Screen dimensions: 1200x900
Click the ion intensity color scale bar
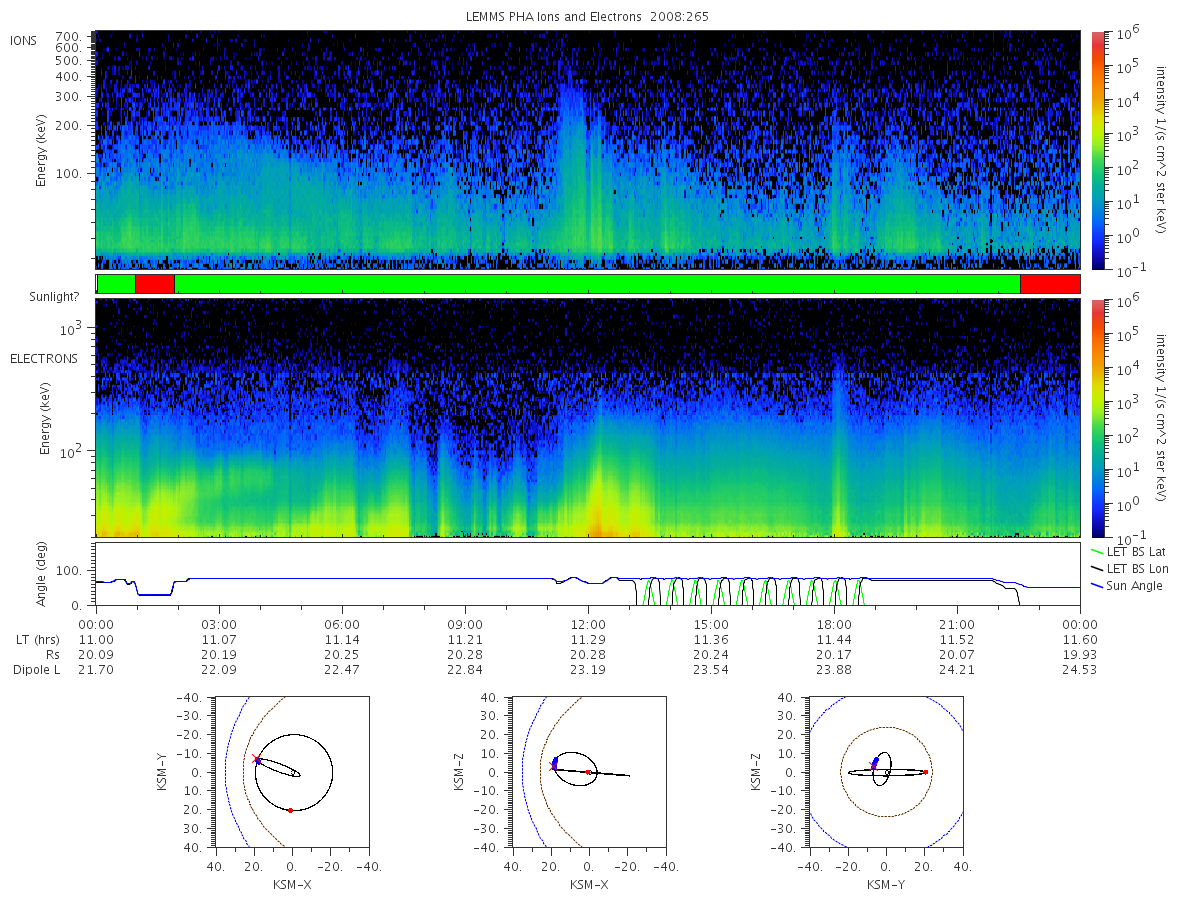(1097, 150)
